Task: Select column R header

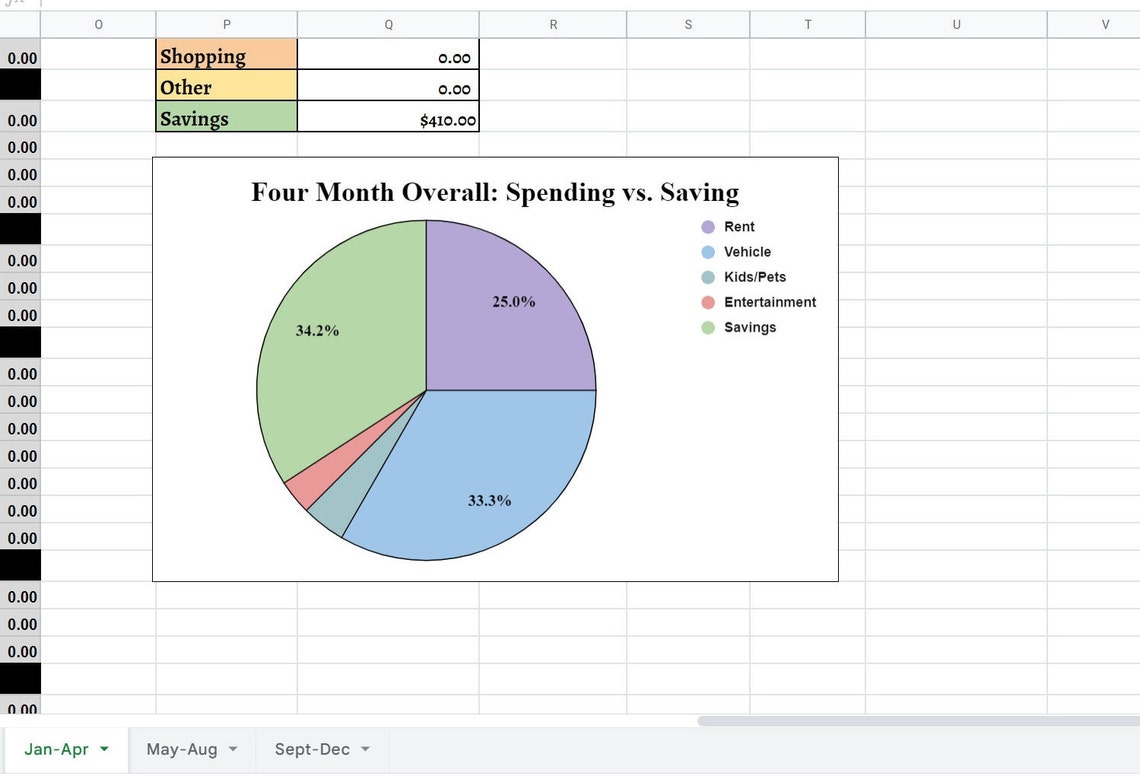Action: (553, 25)
